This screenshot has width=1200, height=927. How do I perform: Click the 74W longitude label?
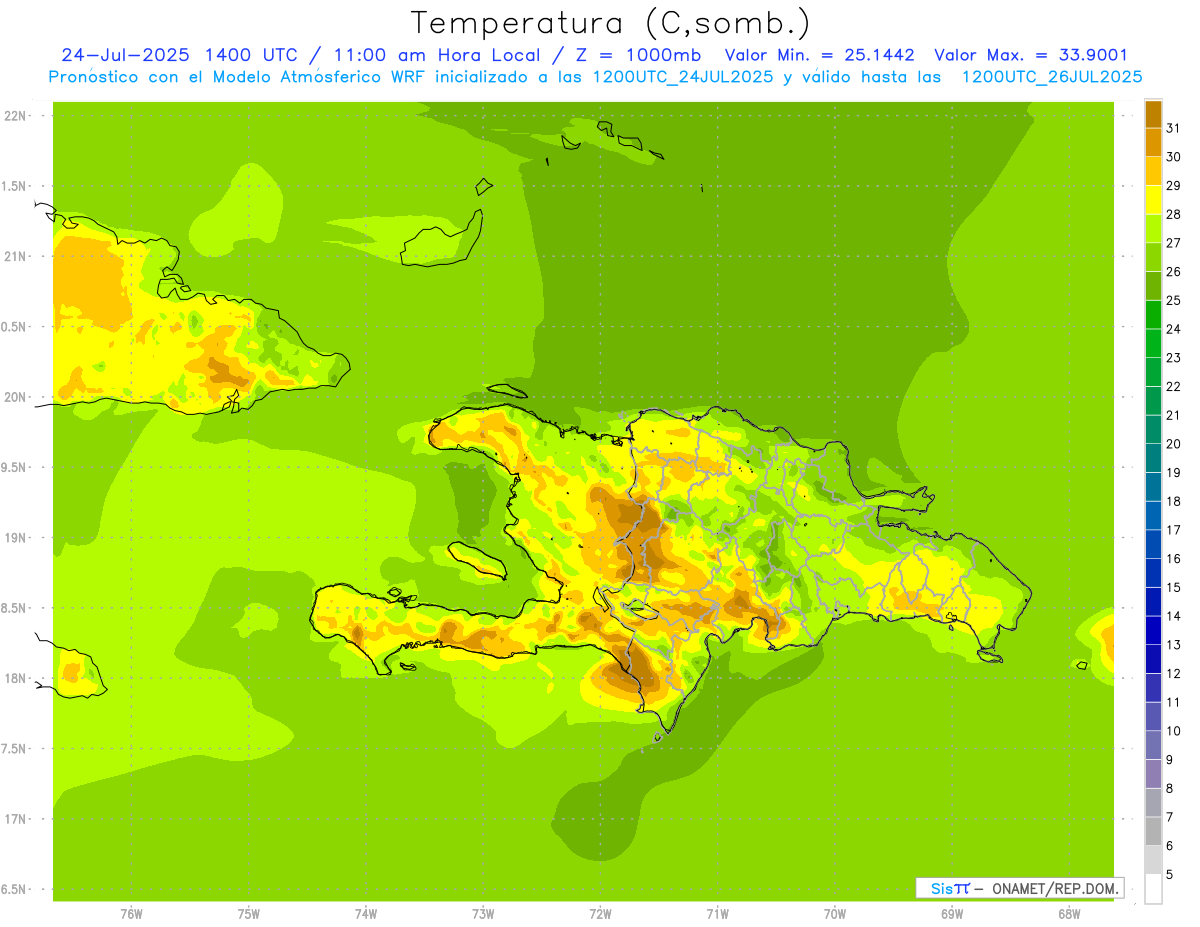pyautogui.click(x=366, y=913)
